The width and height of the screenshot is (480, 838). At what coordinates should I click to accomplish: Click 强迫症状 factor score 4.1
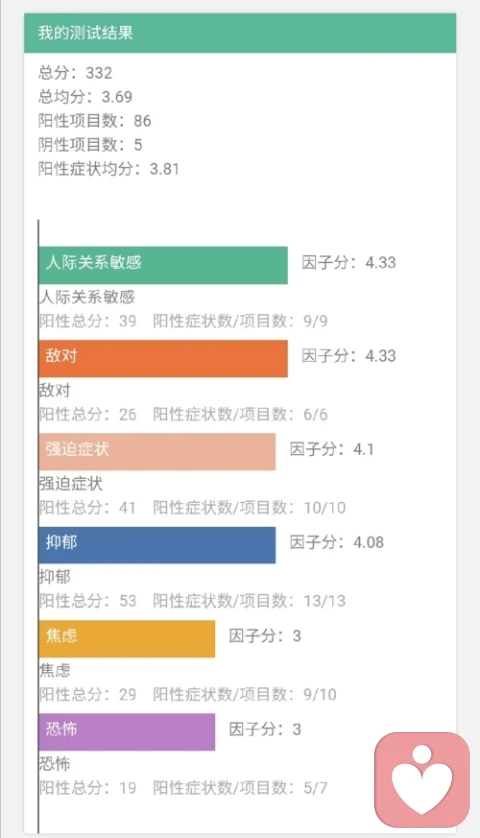click(x=331, y=449)
